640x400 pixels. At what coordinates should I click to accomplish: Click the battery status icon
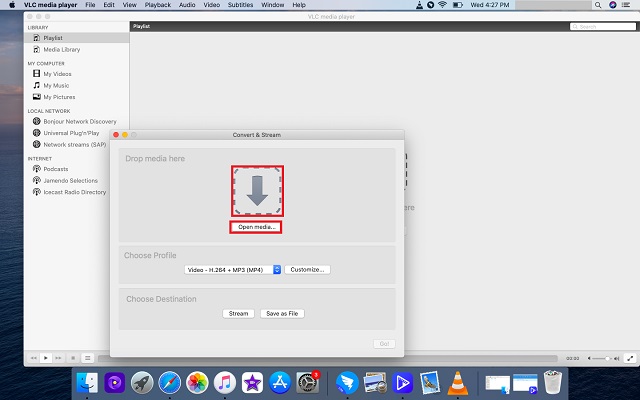tap(458, 5)
